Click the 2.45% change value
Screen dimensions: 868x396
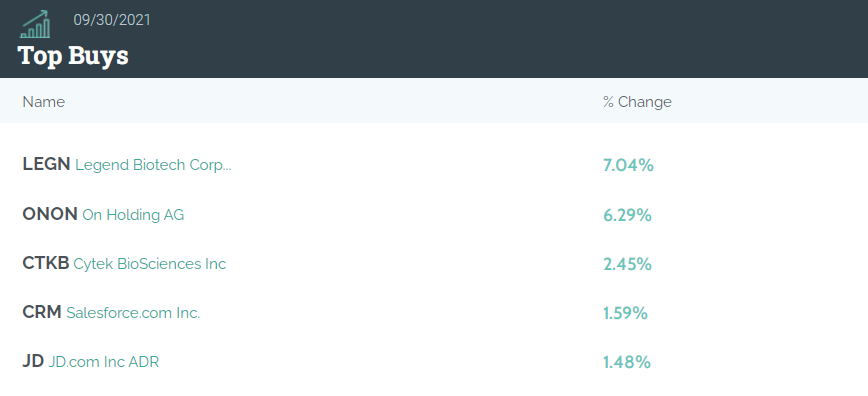coord(627,264)
